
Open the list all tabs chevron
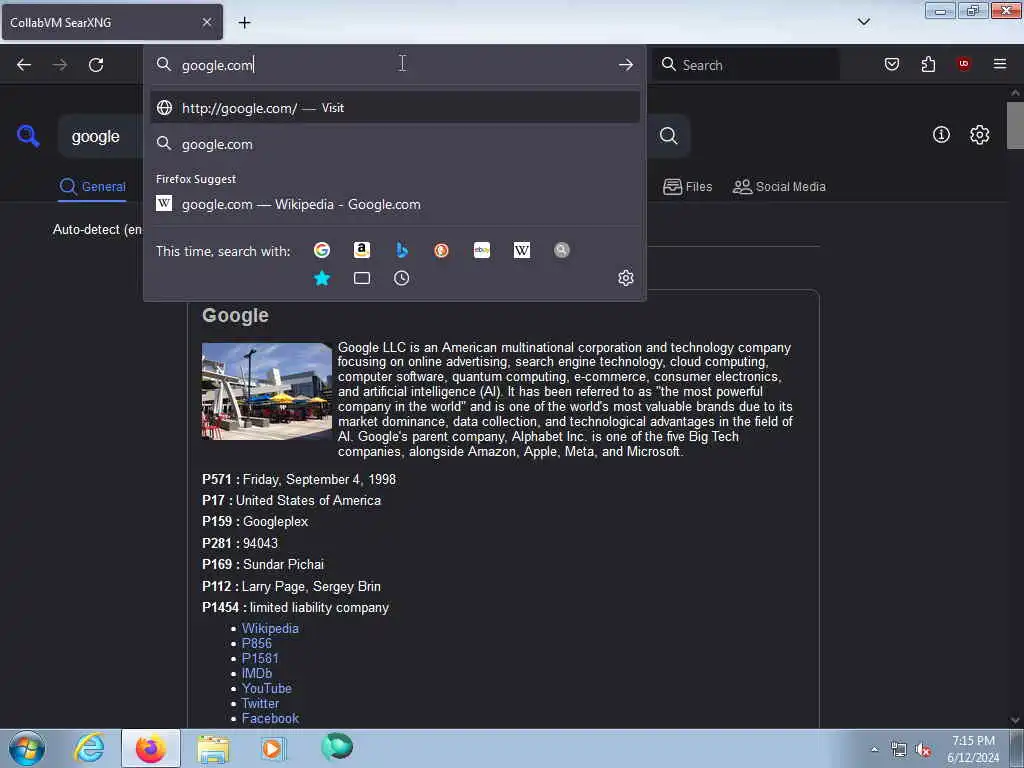pos(864,22)
